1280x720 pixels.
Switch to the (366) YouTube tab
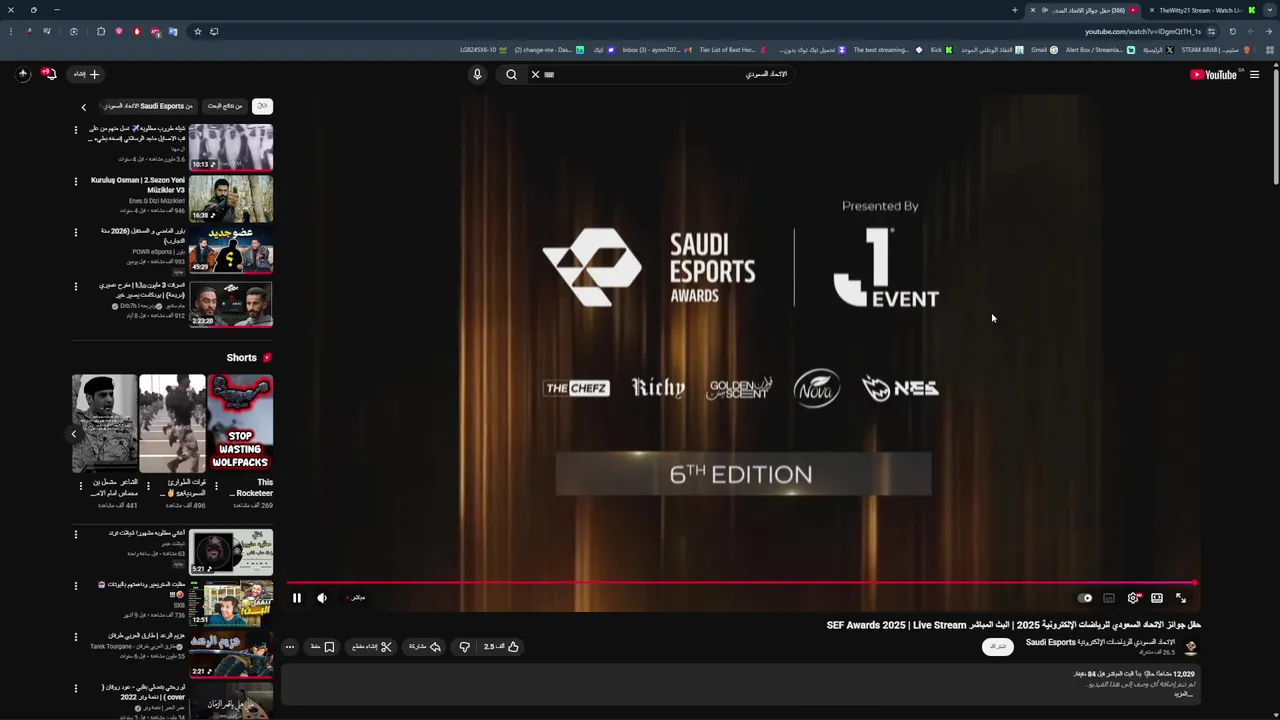[x=1085, y=10]
